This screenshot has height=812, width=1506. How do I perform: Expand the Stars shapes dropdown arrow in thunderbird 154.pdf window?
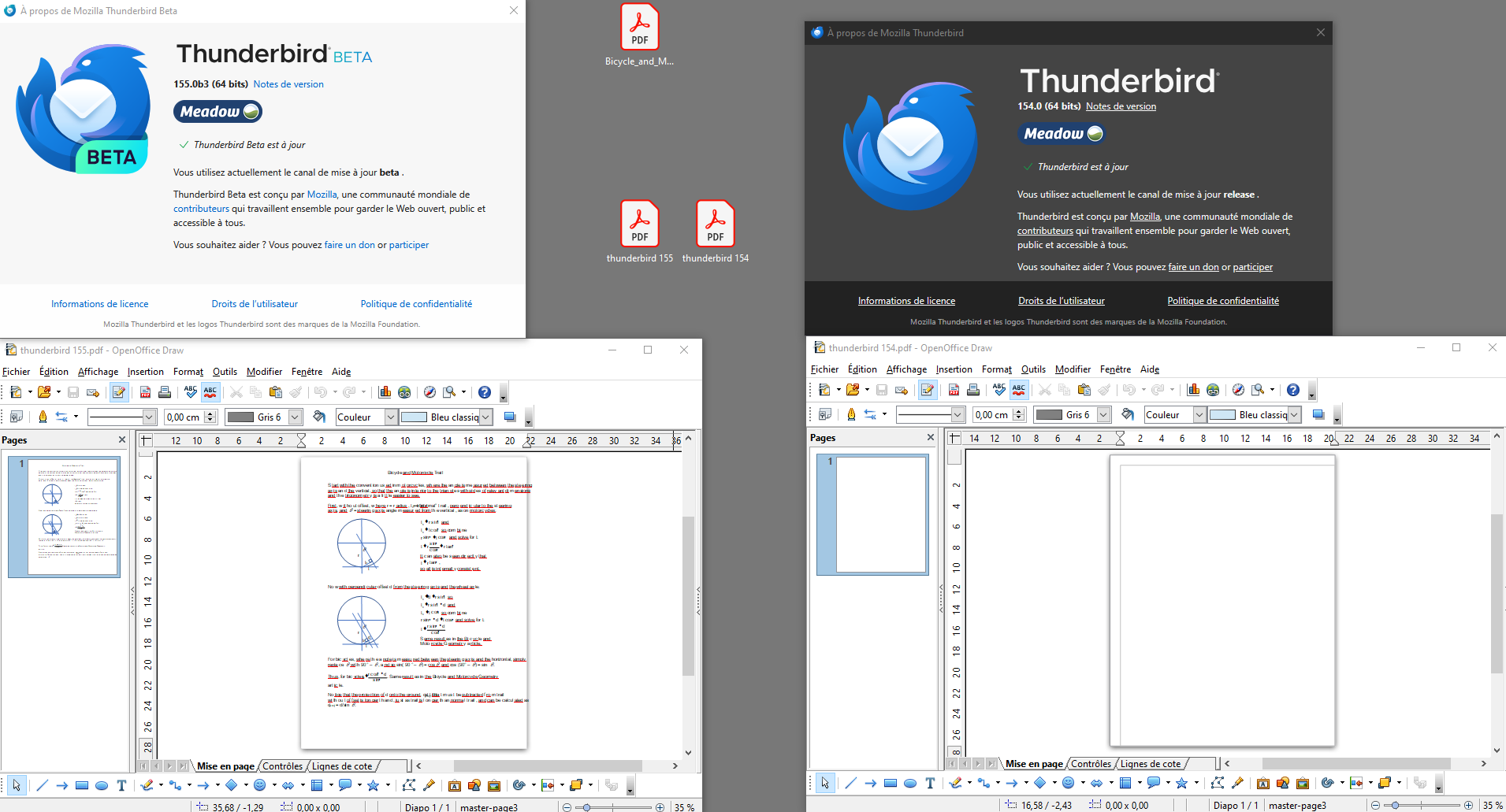1196,783
